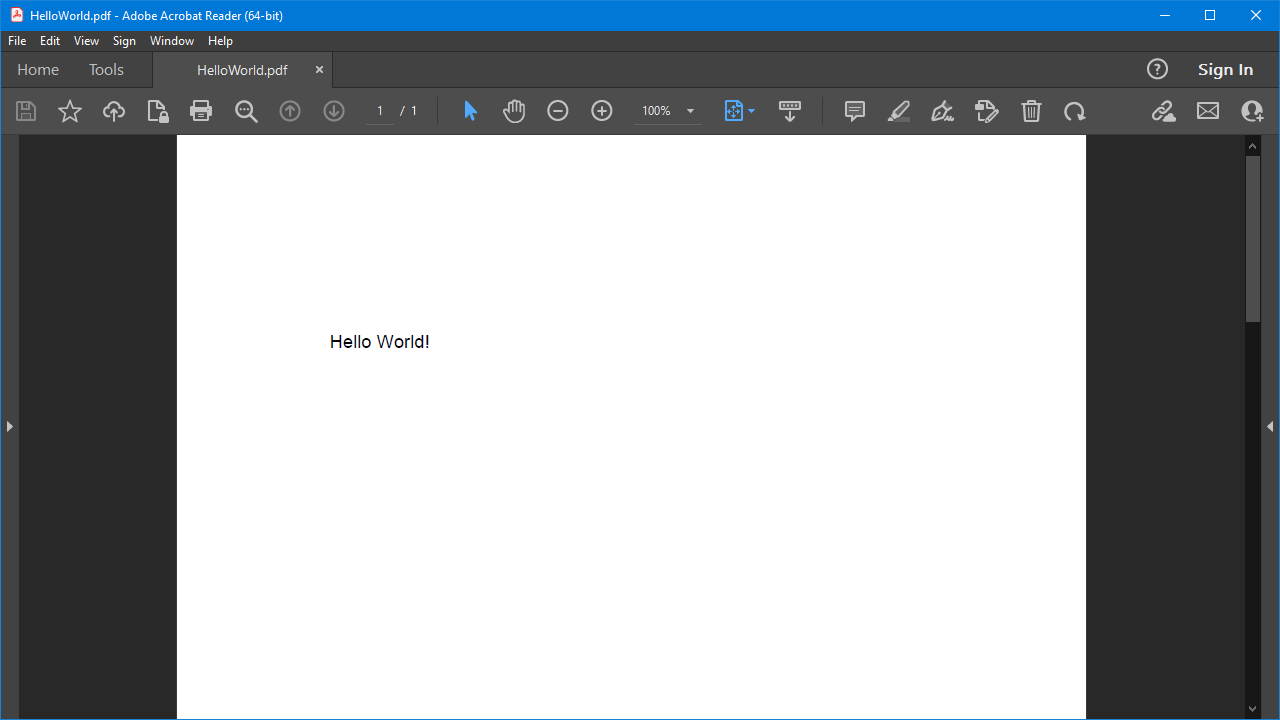Open the 100% zoom level dropdown
Image resolution: width=1280 pixels, height=720 pixels.
(690, 111)
